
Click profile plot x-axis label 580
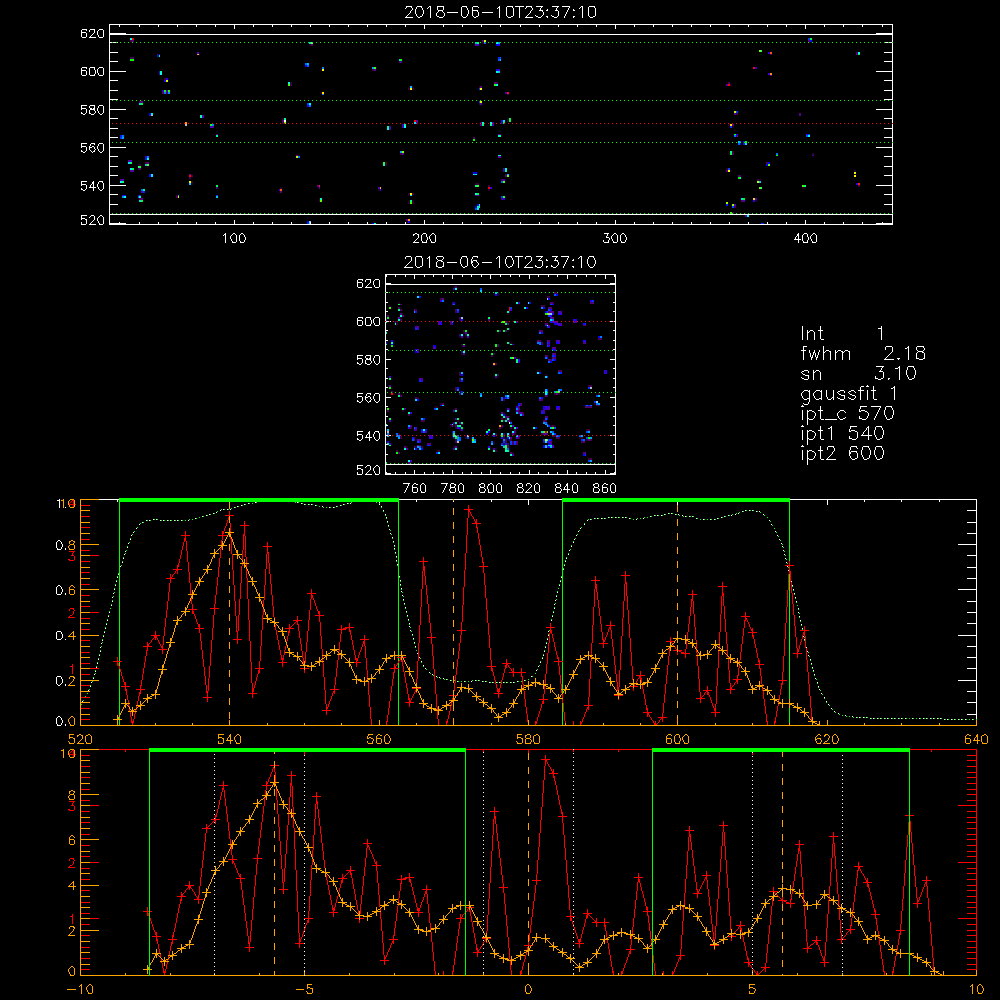[x=528, y=740]
